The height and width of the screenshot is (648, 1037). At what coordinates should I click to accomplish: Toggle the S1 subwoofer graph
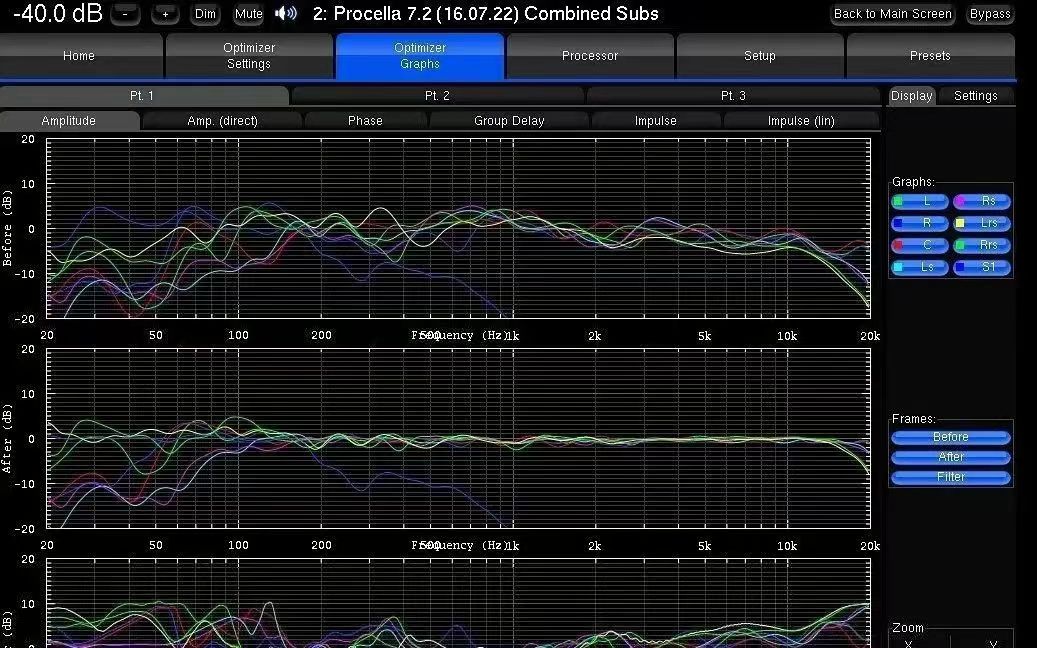click(981, 268)
